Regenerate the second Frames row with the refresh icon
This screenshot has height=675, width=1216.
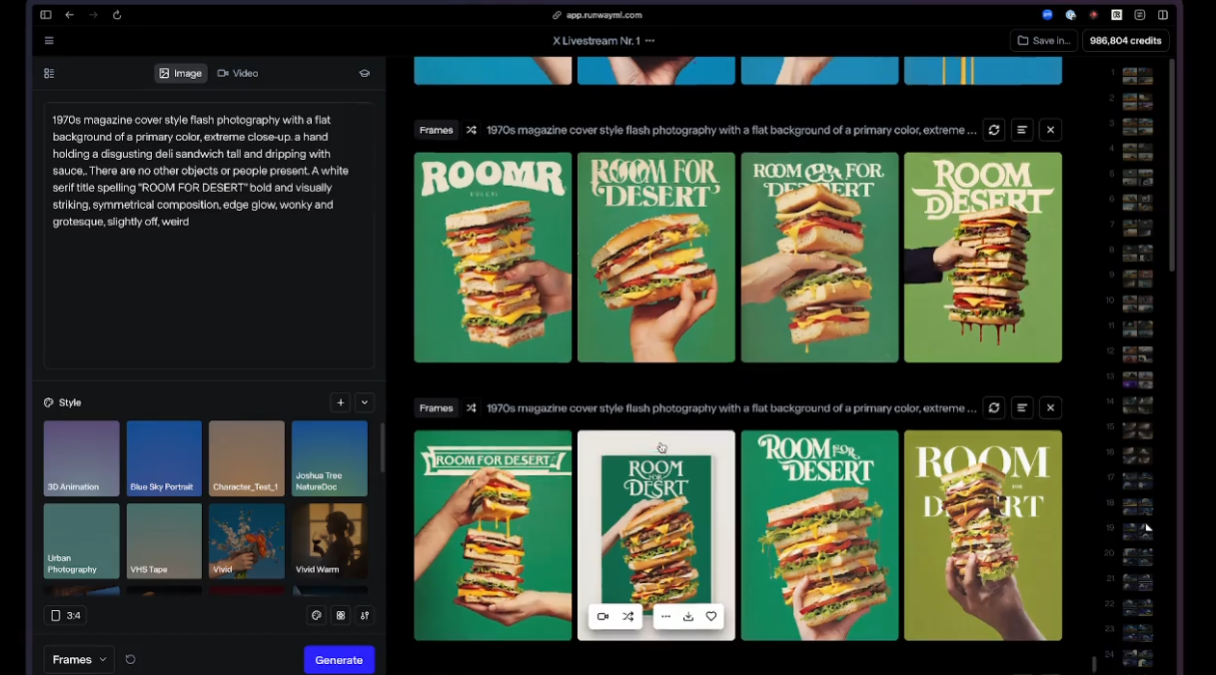994,408
